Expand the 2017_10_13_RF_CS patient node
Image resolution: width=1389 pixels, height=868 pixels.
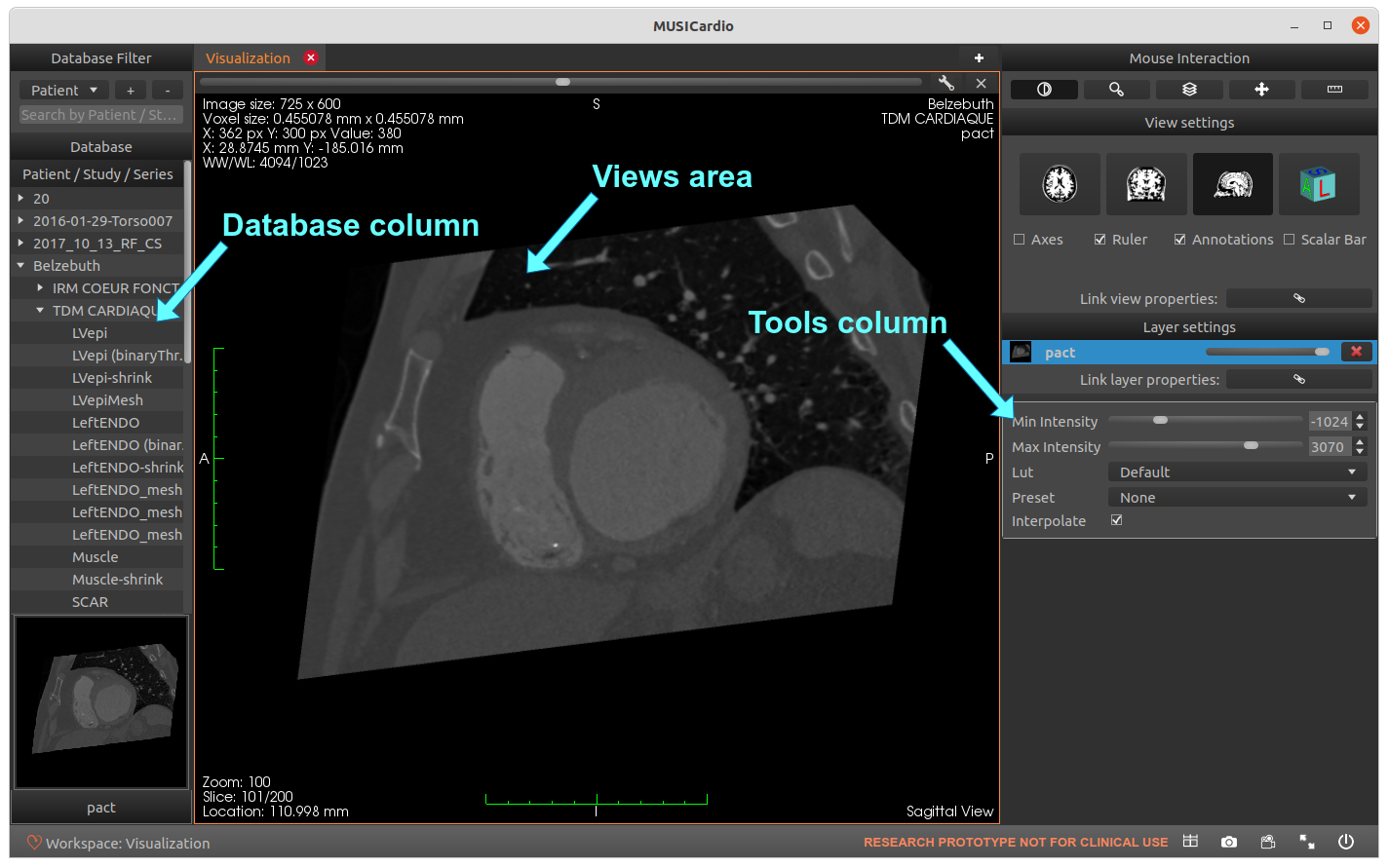tap(20, 243)
